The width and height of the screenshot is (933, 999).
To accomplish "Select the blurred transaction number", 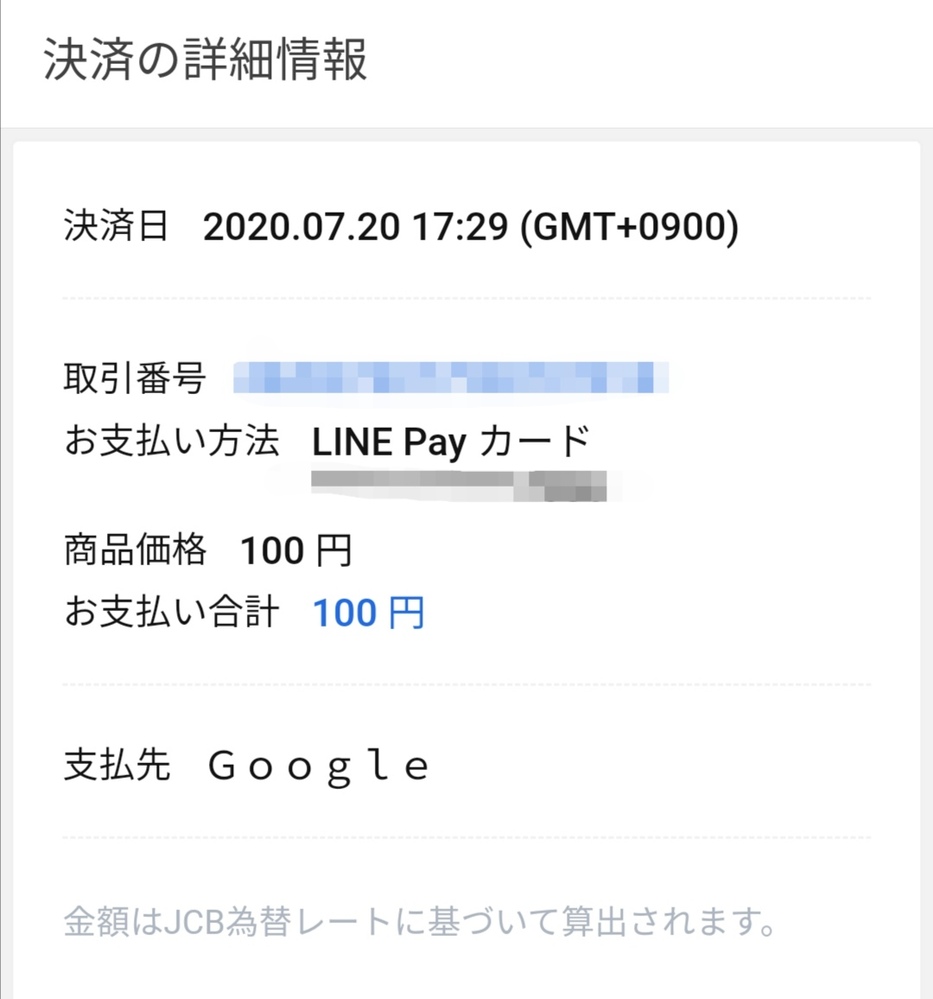I will pyautogui.click(x=451, y=377).
